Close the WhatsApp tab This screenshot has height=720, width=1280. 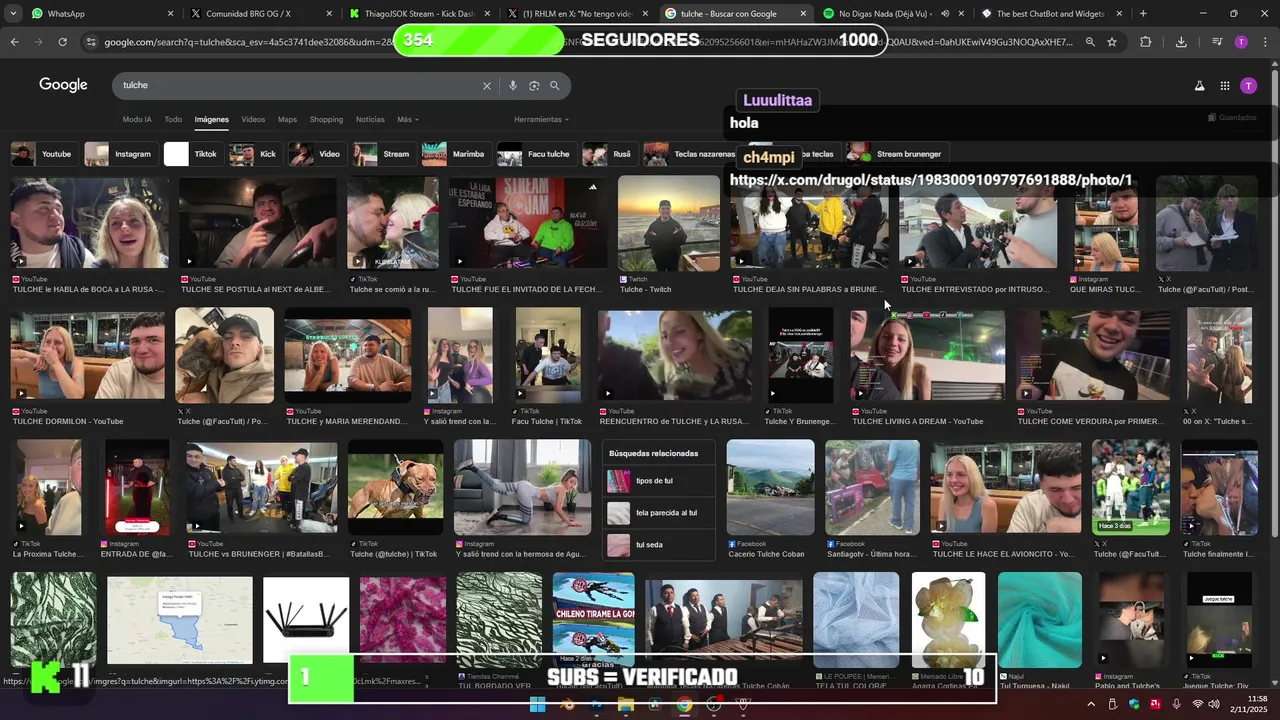click(x=171, y=14)
